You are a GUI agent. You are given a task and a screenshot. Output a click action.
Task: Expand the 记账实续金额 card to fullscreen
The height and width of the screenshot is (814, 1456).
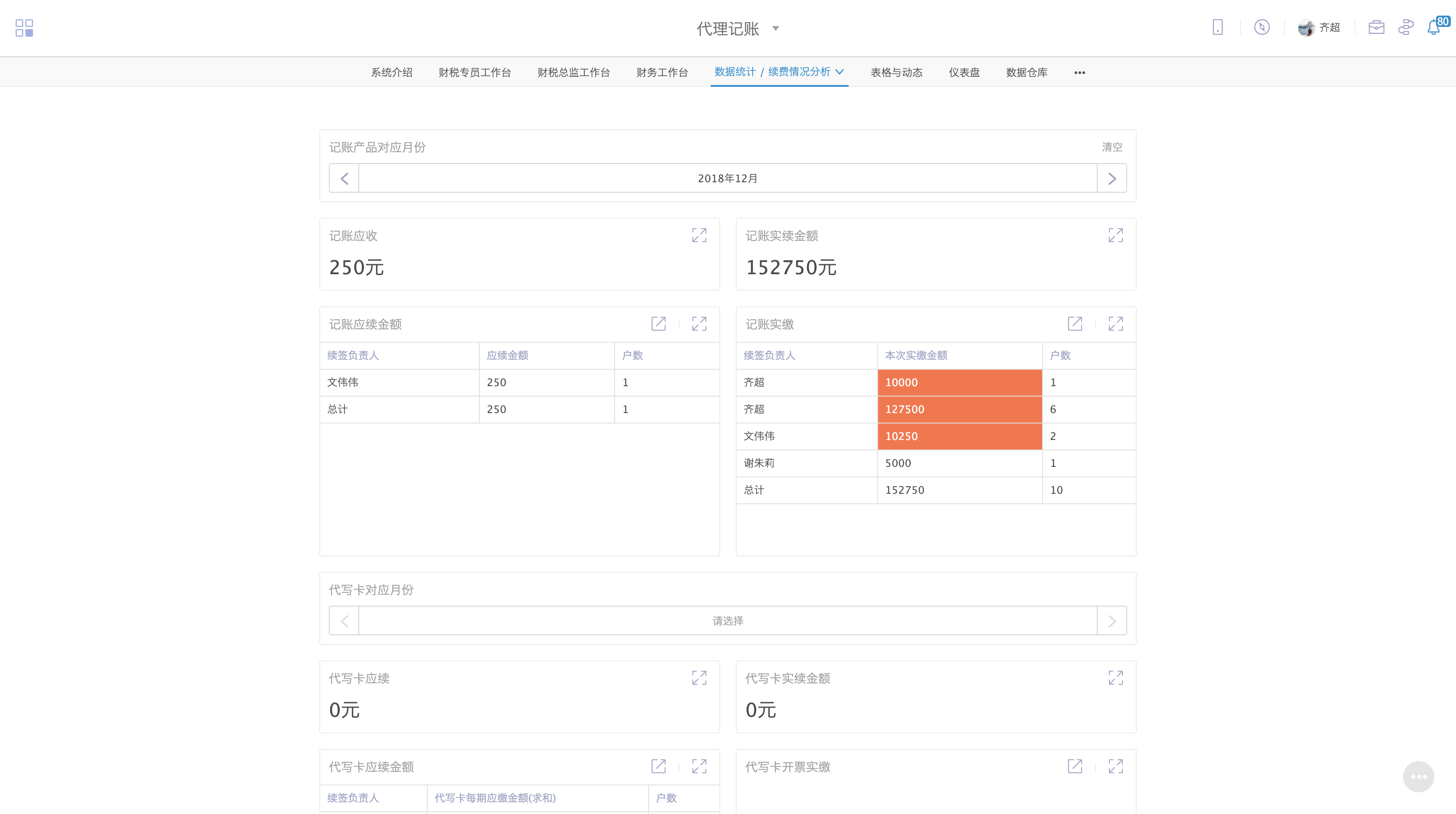tap(1116, 235)
